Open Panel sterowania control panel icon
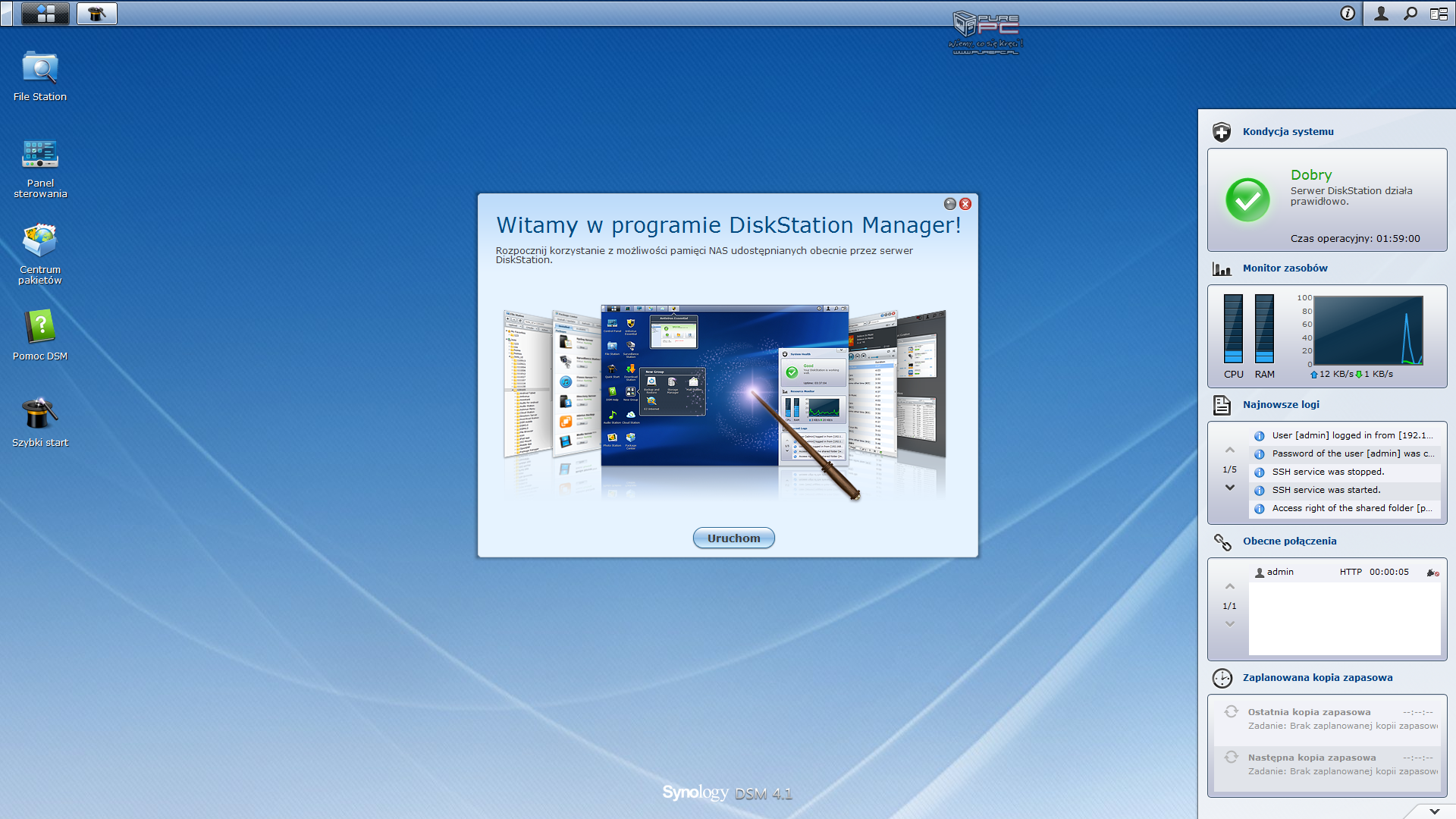 click(x=40, y=168)
